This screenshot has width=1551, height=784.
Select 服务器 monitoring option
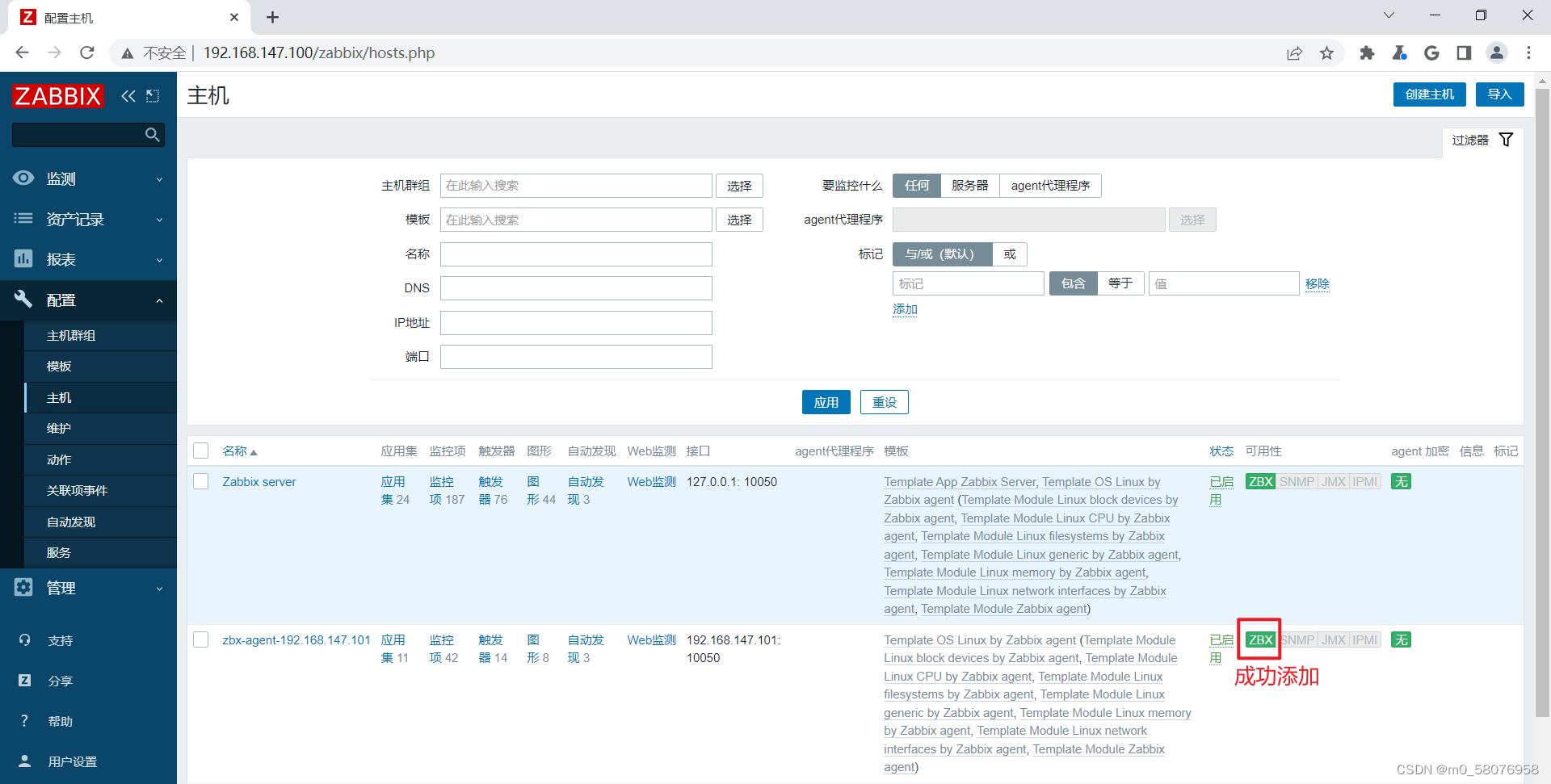[x=970, y=186]
